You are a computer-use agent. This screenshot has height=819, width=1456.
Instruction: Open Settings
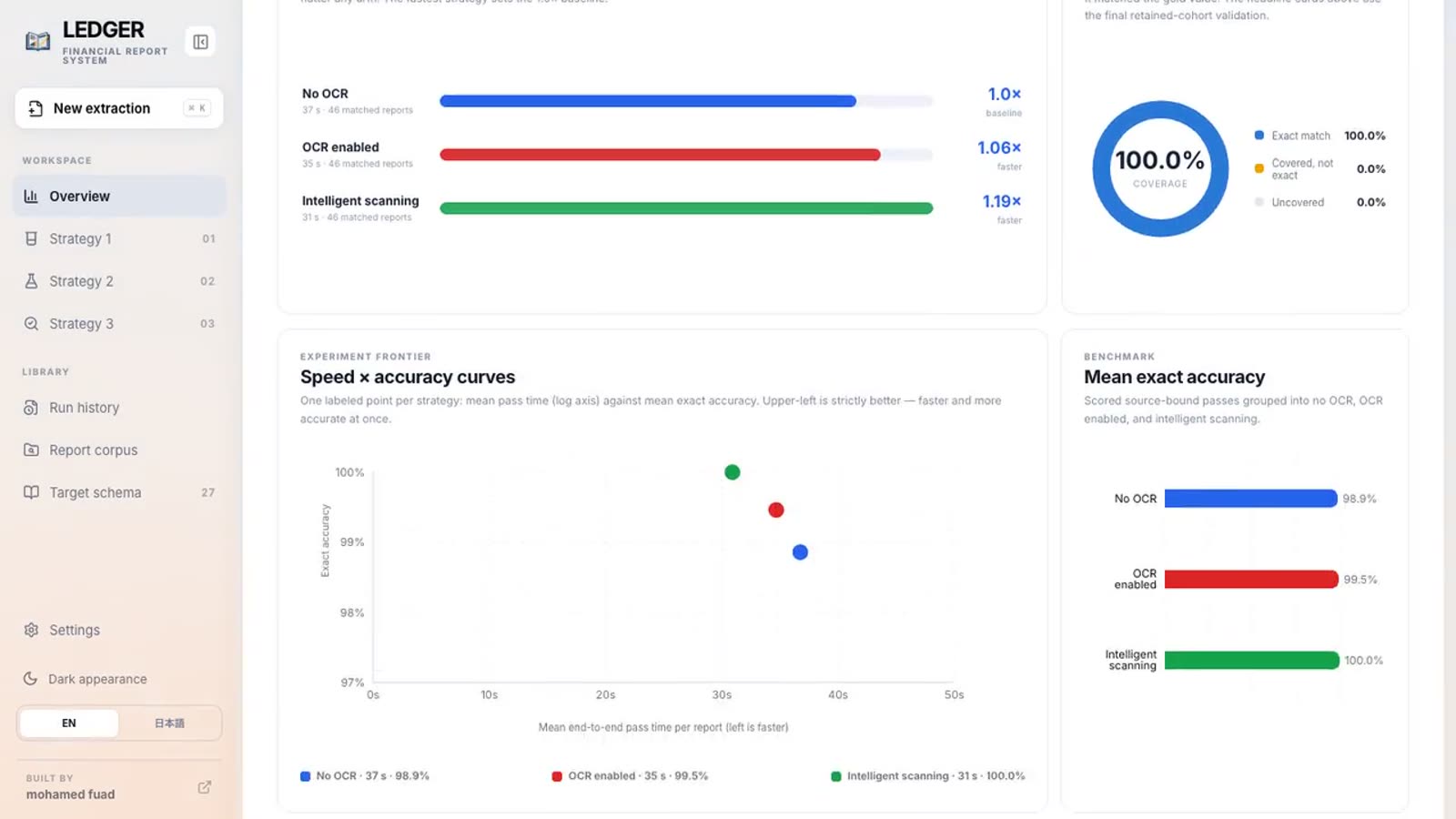119,630
